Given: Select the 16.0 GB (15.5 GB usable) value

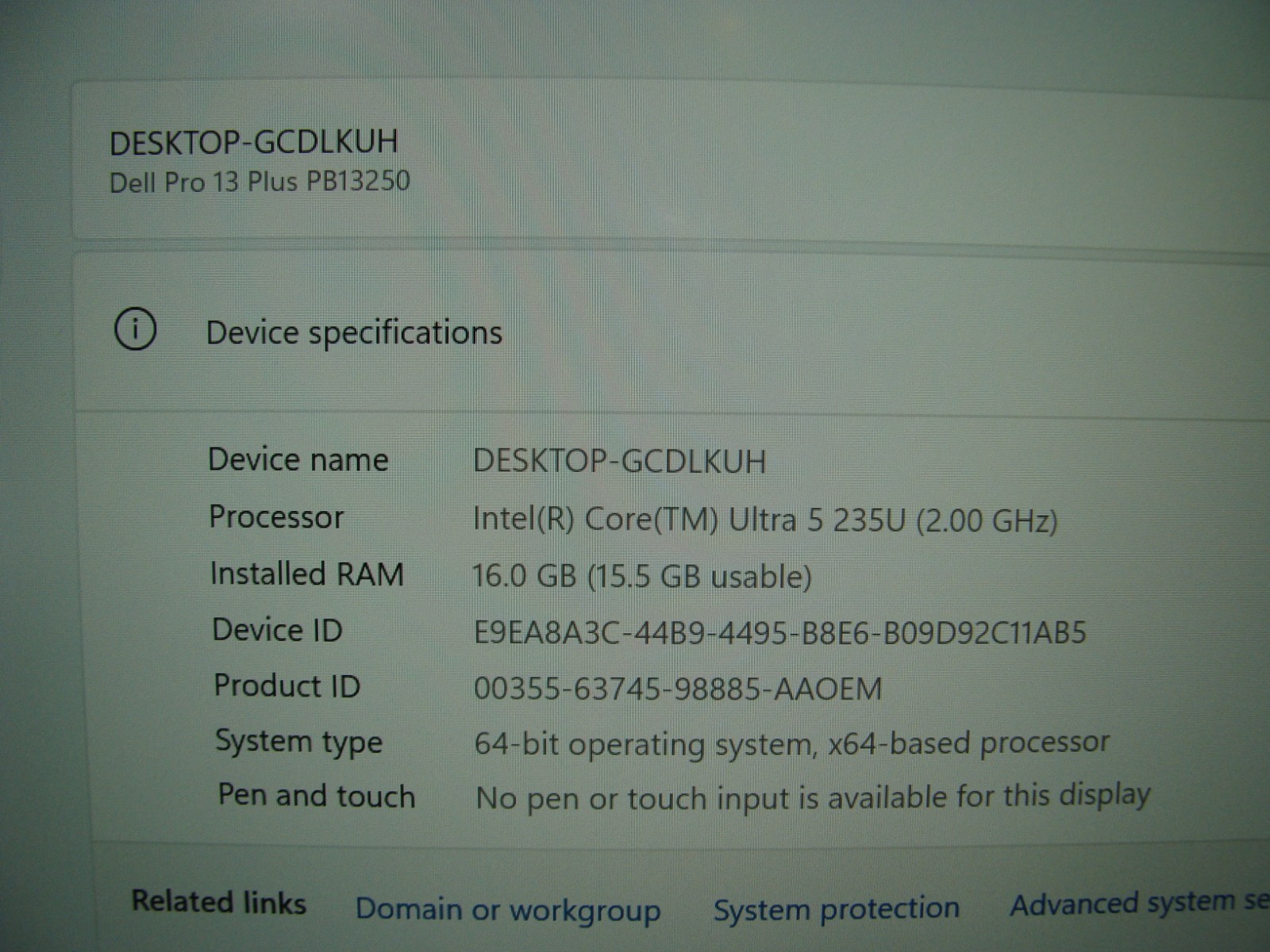Looking at the screenshot, I should [x=642, y=576].
